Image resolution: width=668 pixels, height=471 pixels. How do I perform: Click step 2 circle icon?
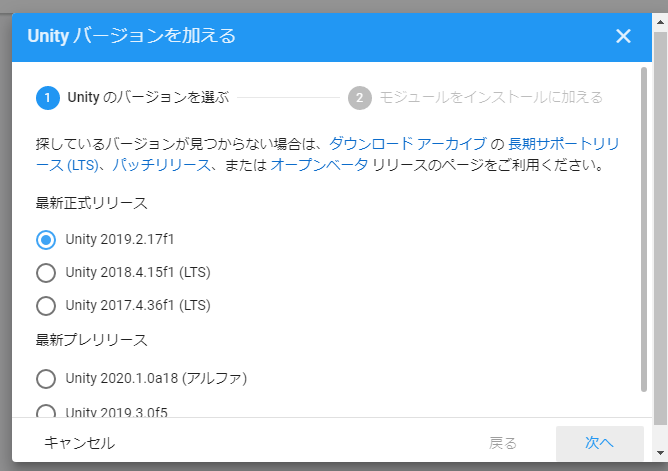tap(360, 98)
